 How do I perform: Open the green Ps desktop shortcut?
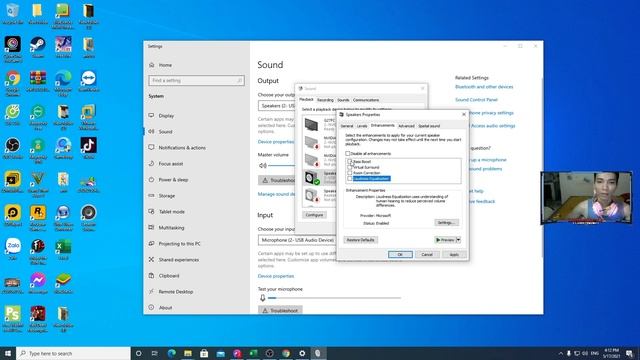tap(13, 318)
